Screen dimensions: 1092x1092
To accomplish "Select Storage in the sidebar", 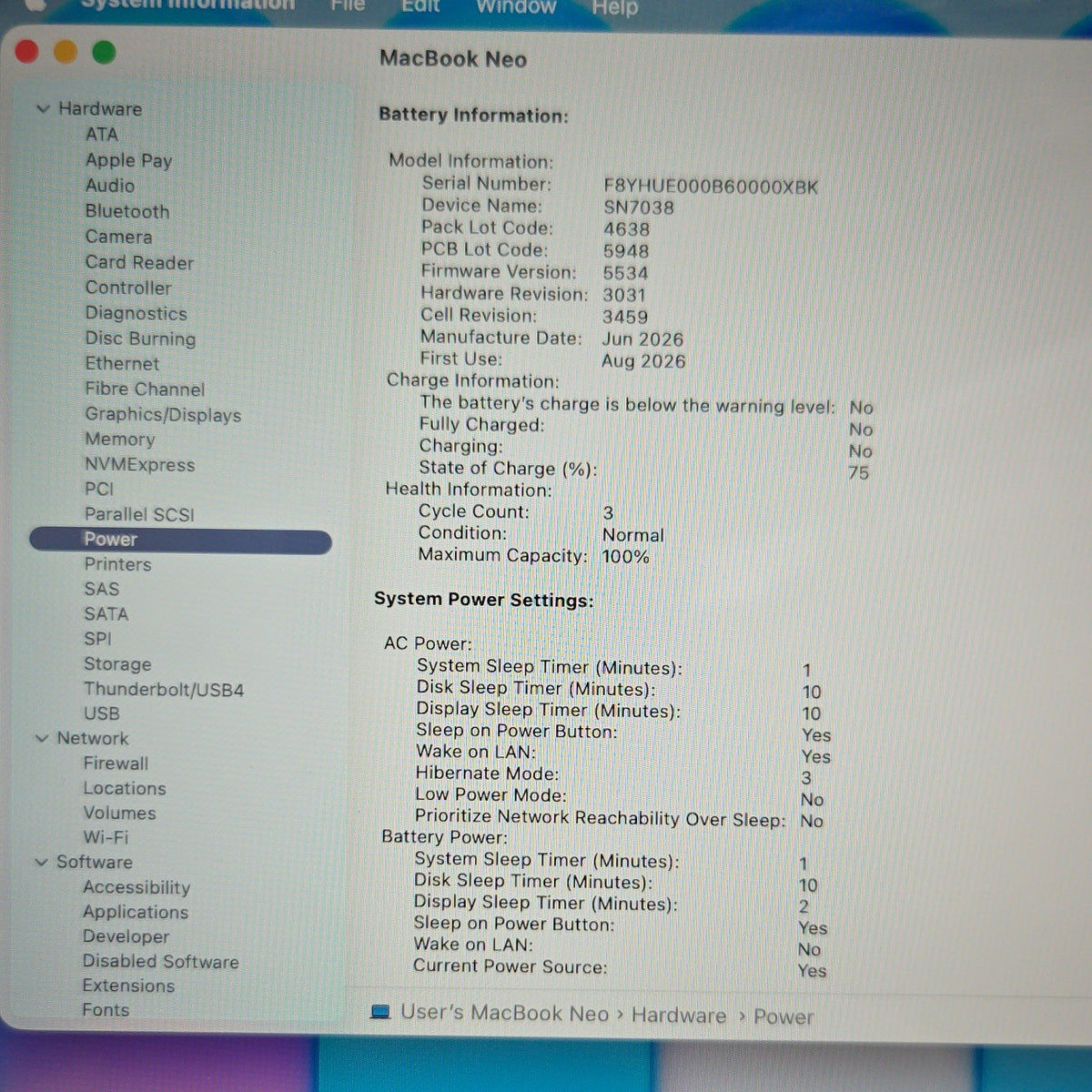I will (117, 664).
